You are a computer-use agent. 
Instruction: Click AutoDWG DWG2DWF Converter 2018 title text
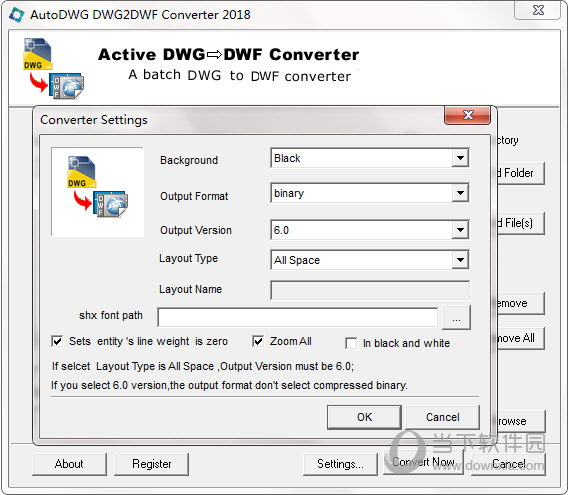[140, 15]
